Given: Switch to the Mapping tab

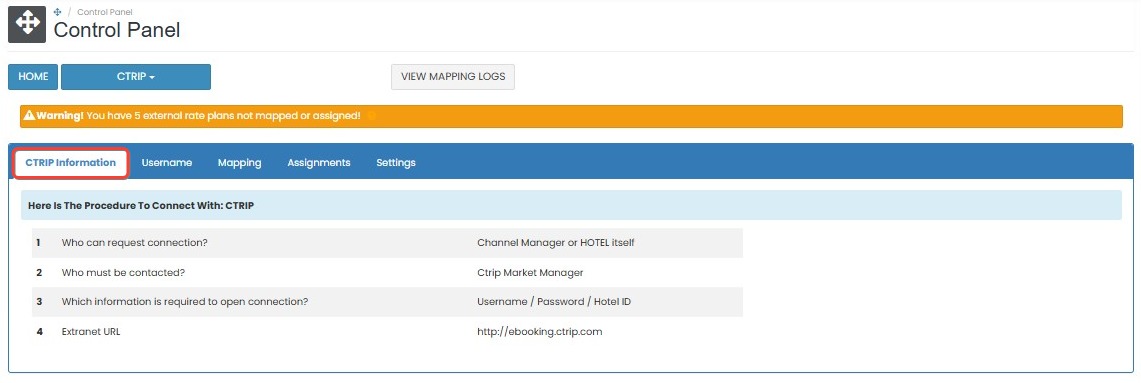Looking at the screenshot, I should (x=239, y=163).
